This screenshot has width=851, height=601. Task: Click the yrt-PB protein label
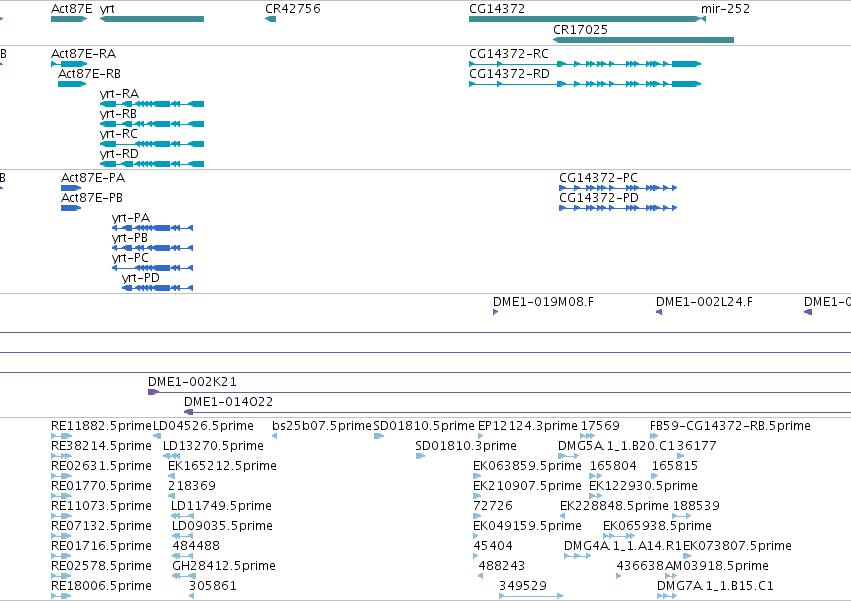[130, 238]
